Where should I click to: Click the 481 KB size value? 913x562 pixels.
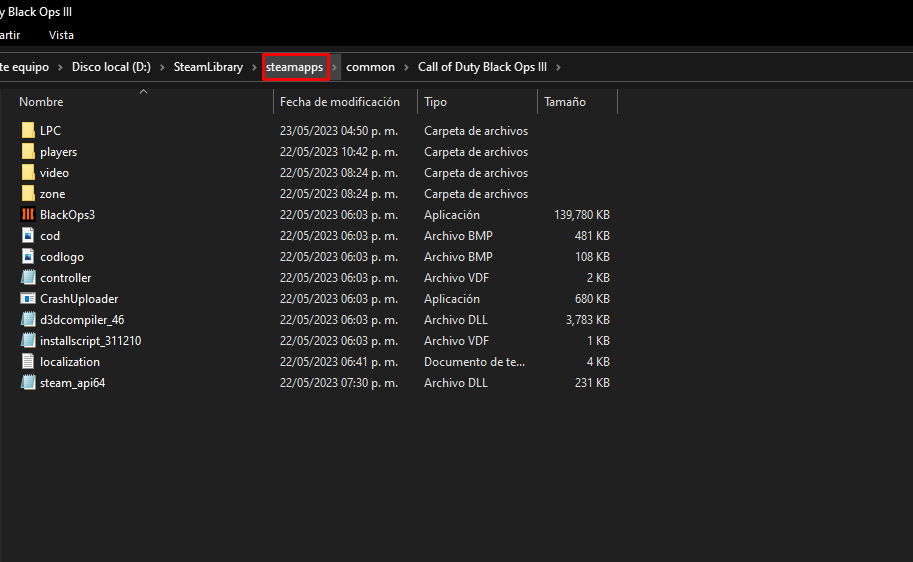pos(592,236)
